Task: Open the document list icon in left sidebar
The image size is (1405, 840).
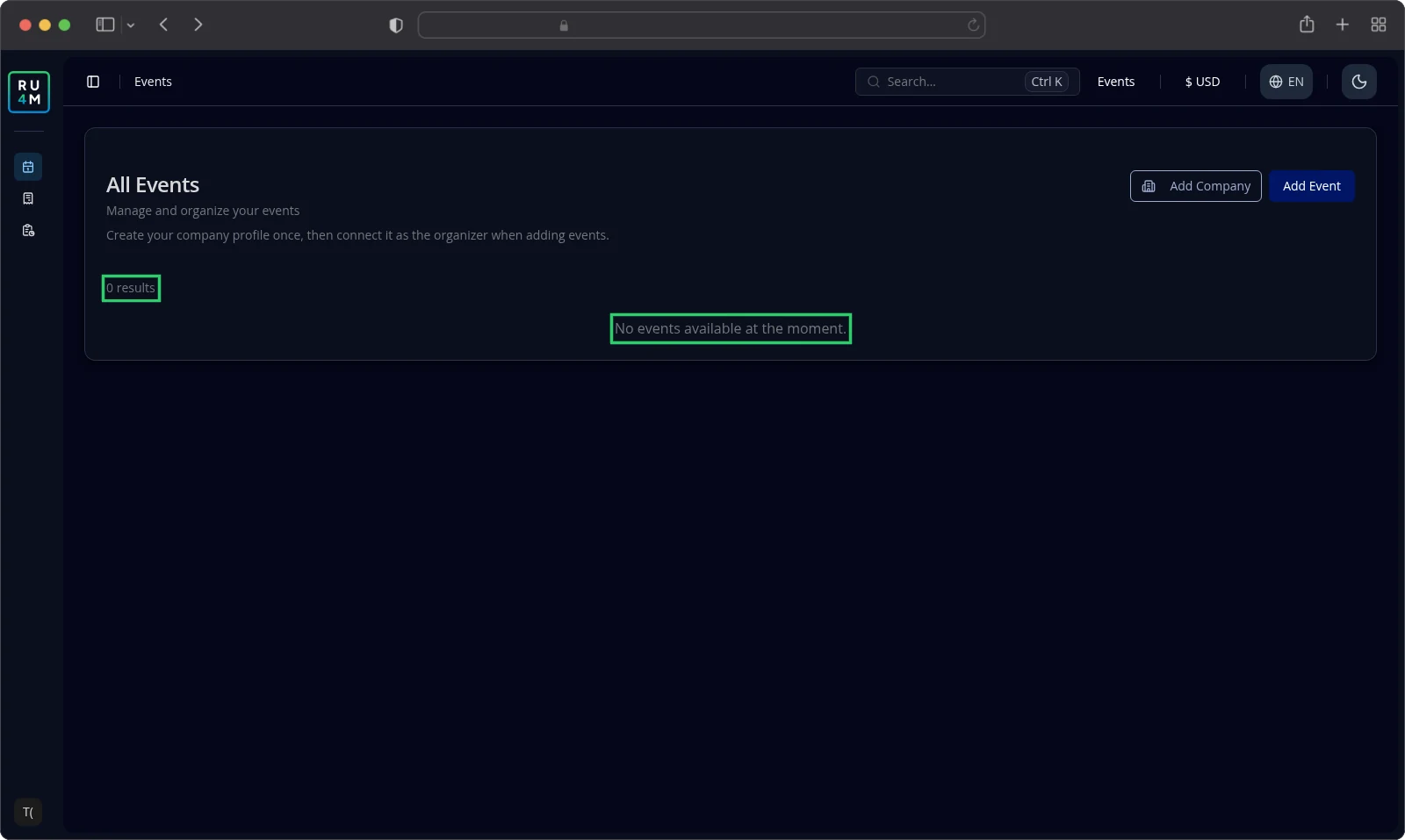Action: click(28, 198)
